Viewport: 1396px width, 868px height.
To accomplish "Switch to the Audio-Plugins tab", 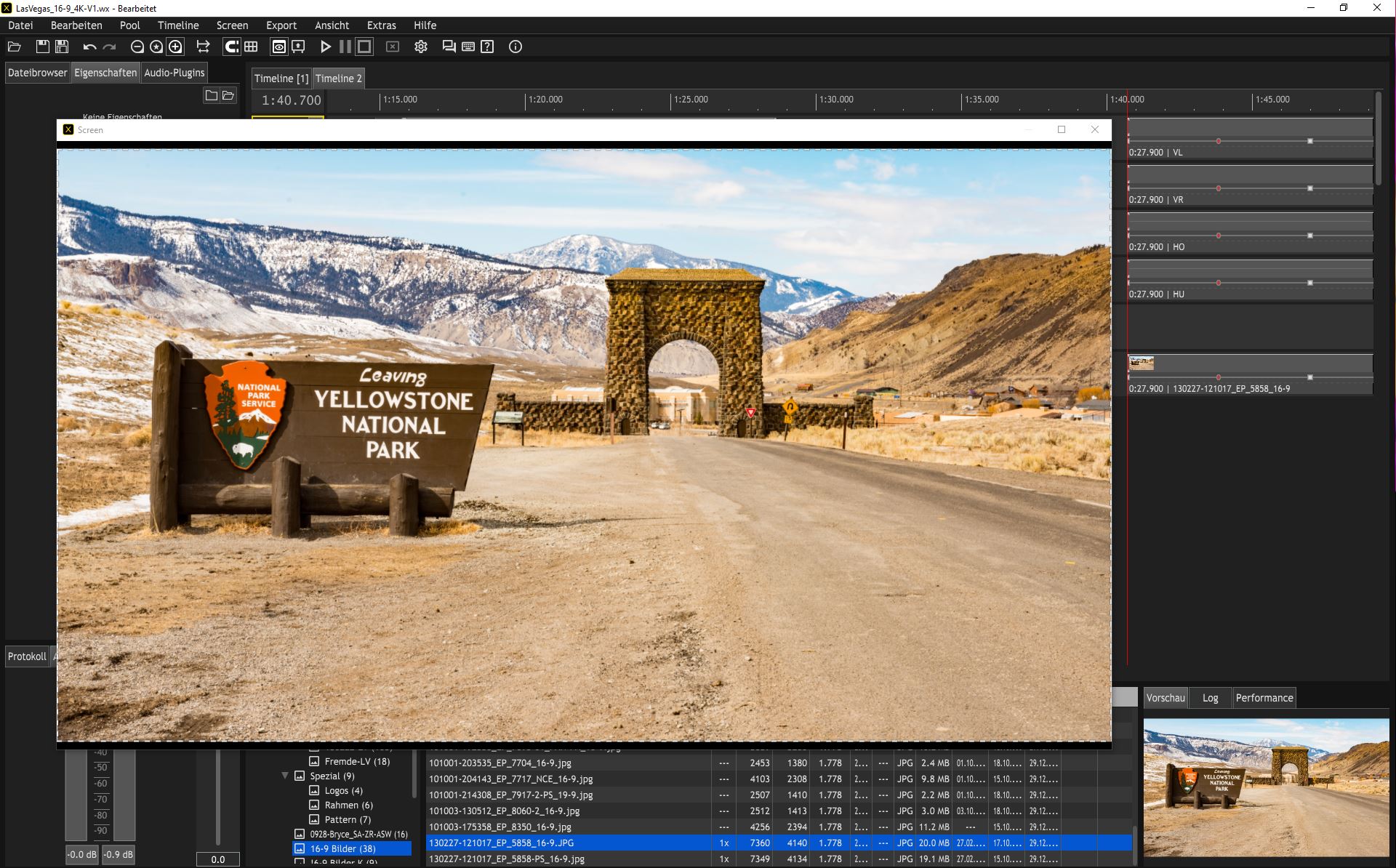I will coord(174,73).
